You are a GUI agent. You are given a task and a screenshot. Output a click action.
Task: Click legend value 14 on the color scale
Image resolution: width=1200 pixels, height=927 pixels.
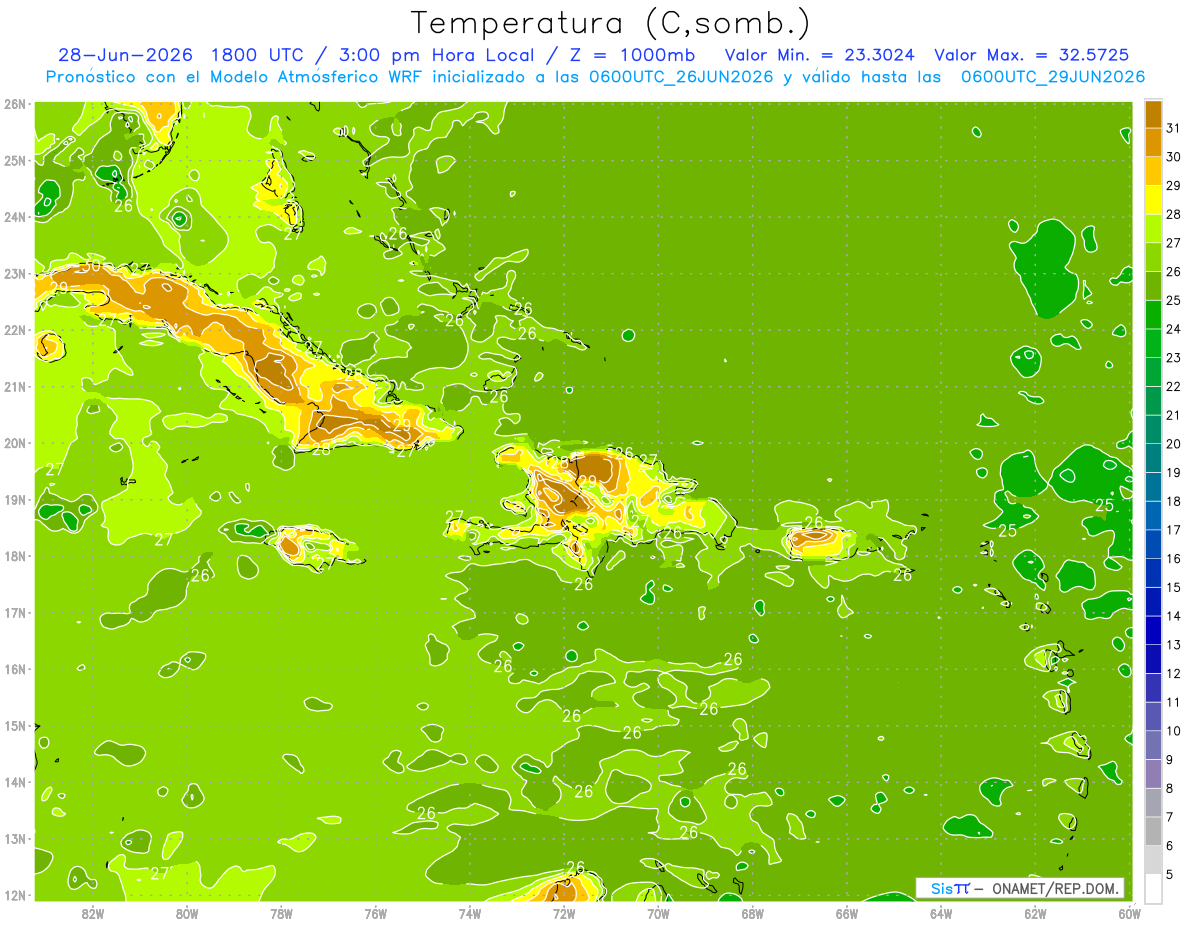click(x=1174, y=616)
